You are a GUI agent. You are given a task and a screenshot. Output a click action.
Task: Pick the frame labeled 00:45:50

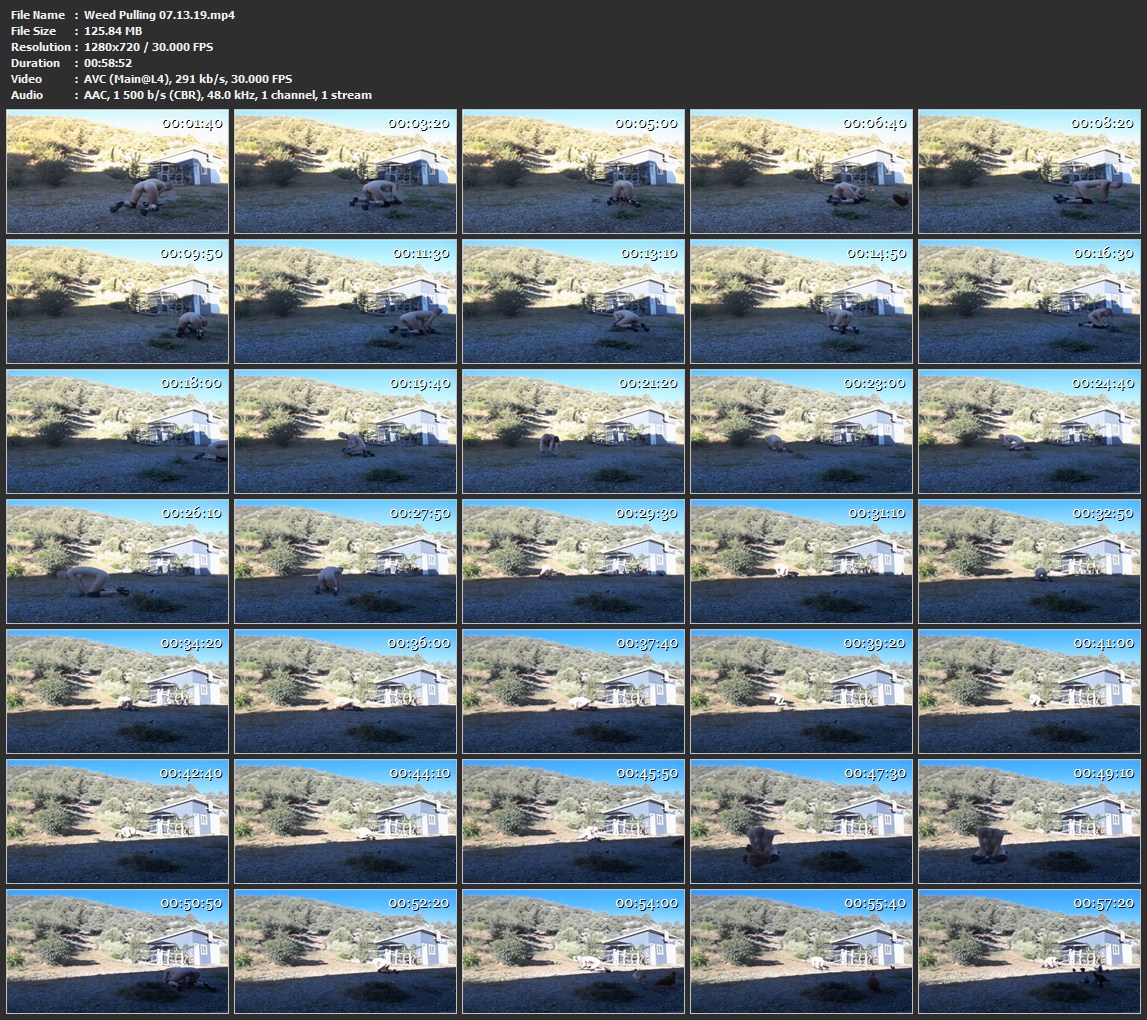point(574,821)
